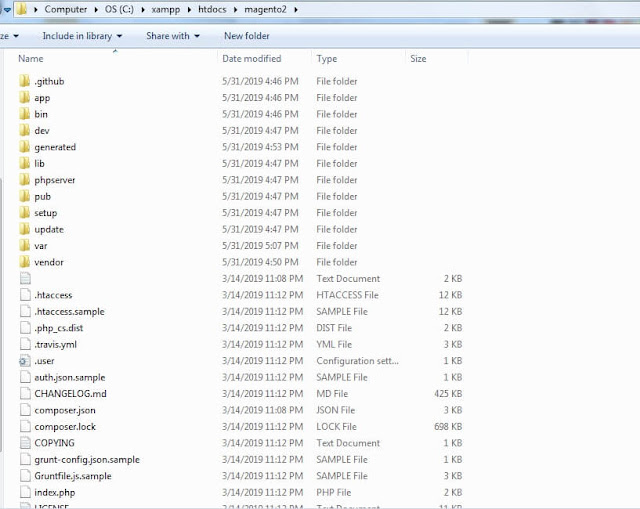Click the pub folder icon

click(24, 196)
